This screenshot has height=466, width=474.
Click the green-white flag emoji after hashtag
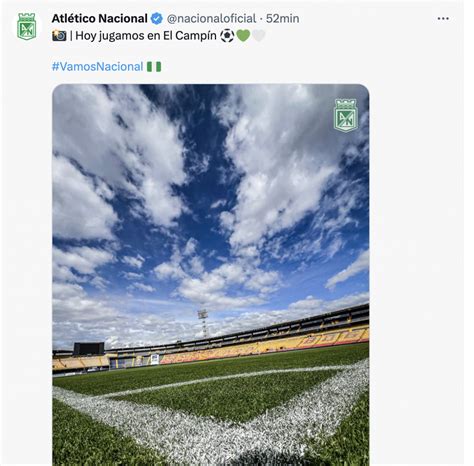point(154,67)
